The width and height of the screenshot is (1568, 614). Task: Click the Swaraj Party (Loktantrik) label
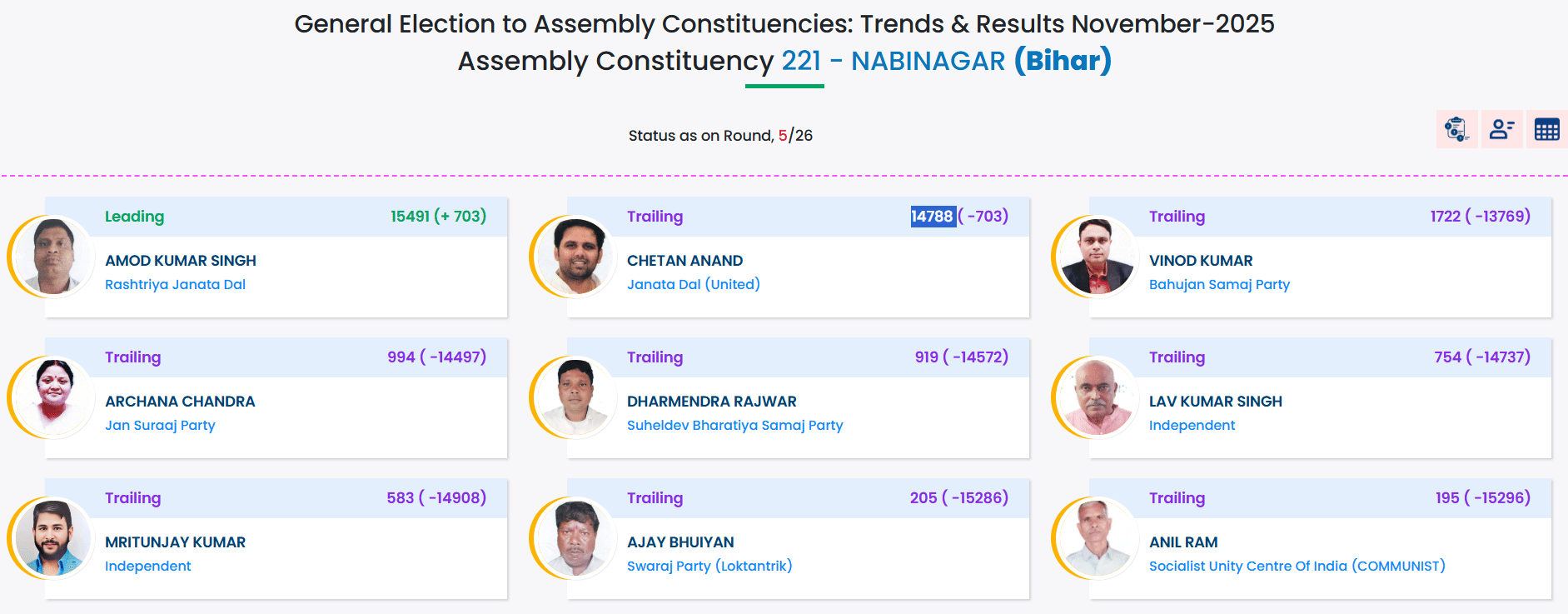(x=709, y=566)
